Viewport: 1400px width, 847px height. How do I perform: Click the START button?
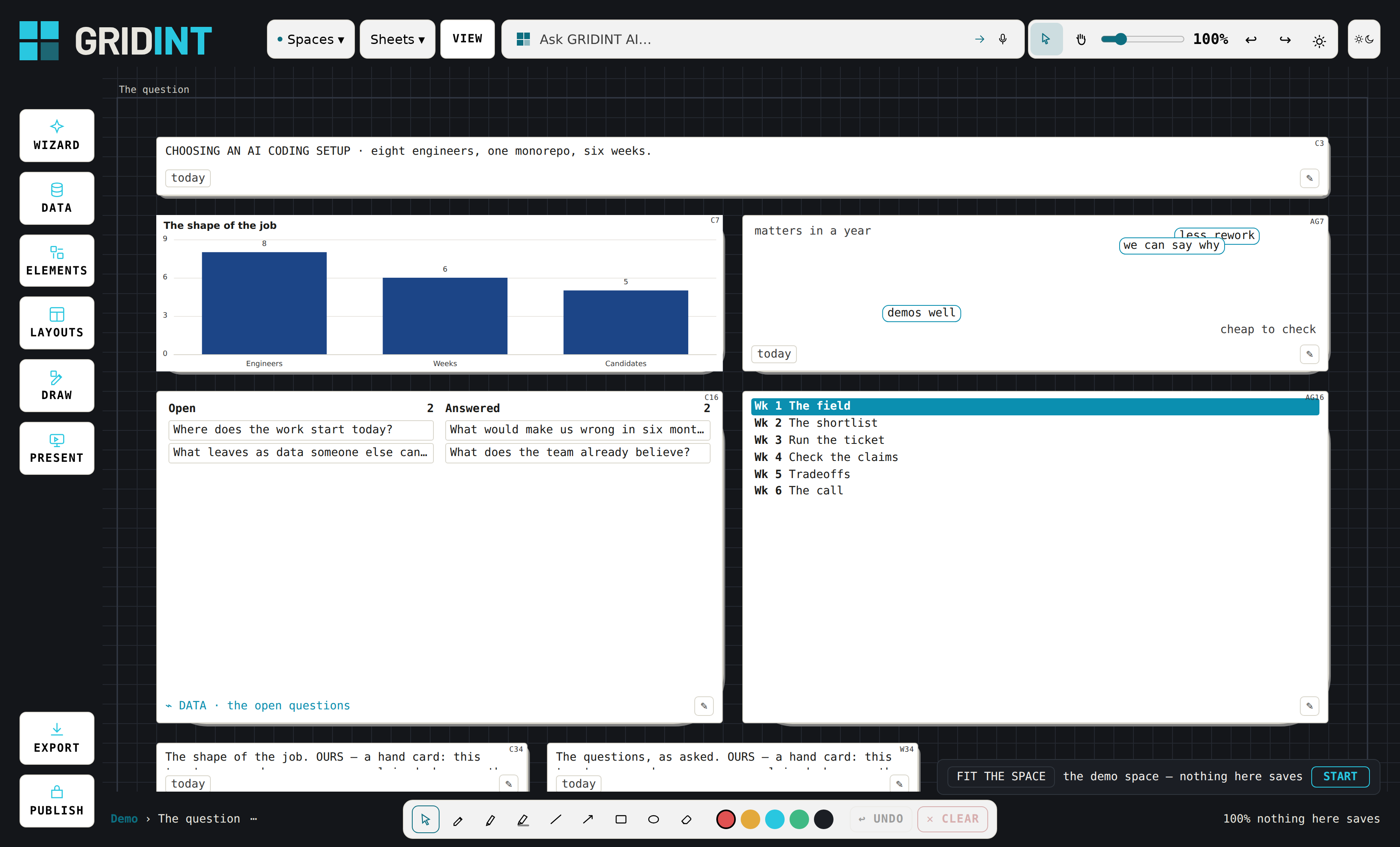pyautogui.click(x=1340, y=777)
